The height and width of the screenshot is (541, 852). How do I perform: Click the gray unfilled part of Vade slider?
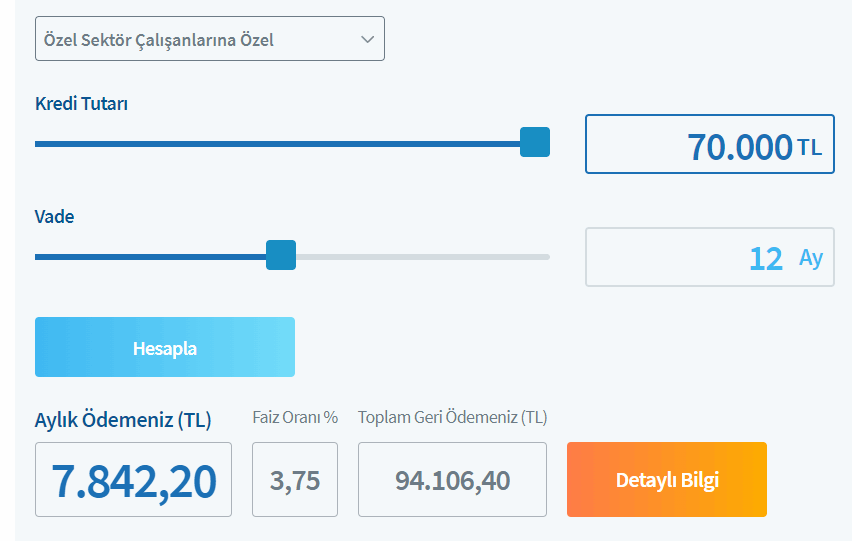420,257
